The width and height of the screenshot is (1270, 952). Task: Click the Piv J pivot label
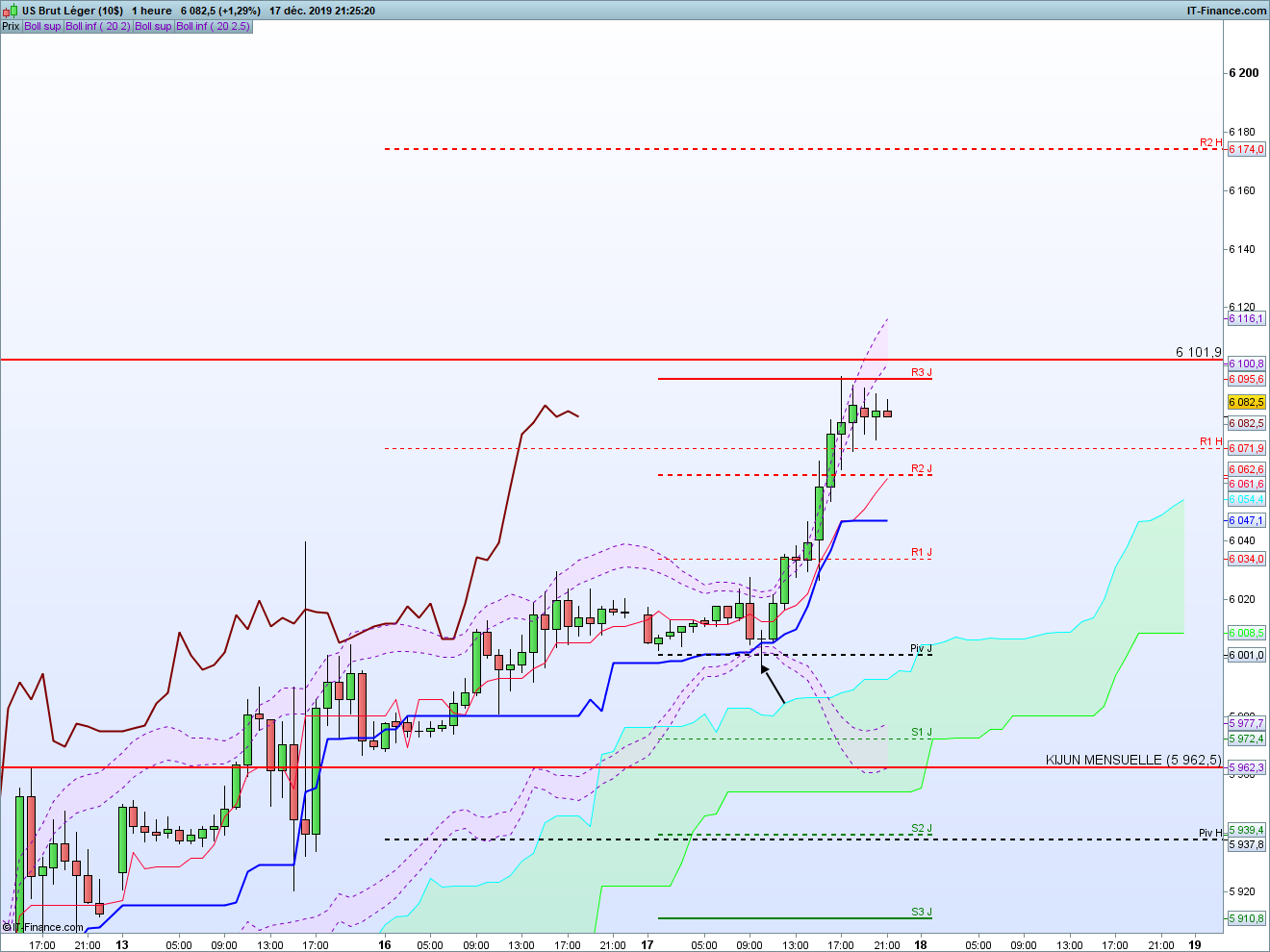pyautogui.click(x=921, y=648)
